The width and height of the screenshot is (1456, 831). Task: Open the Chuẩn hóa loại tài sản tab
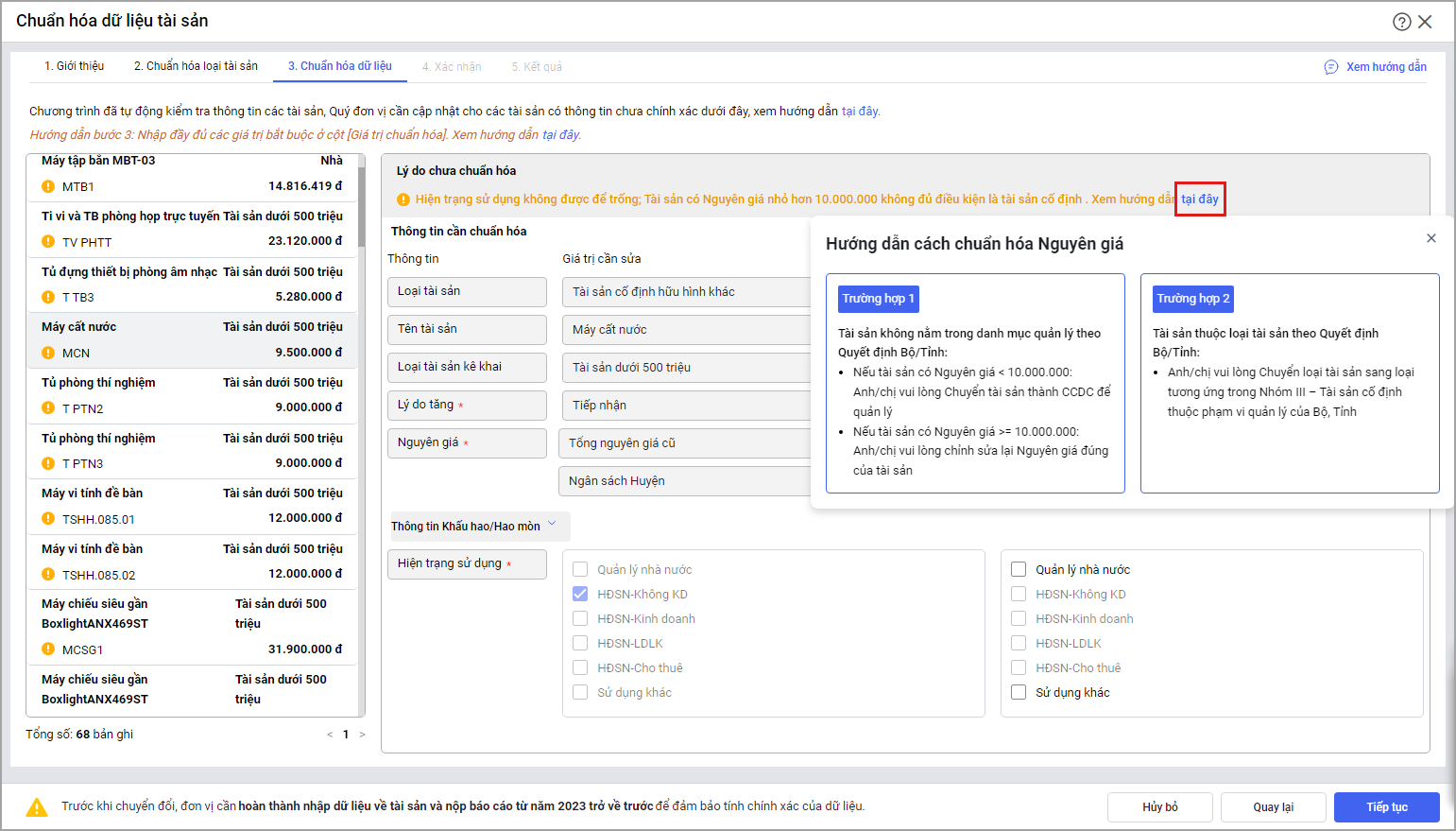[196, 66]
